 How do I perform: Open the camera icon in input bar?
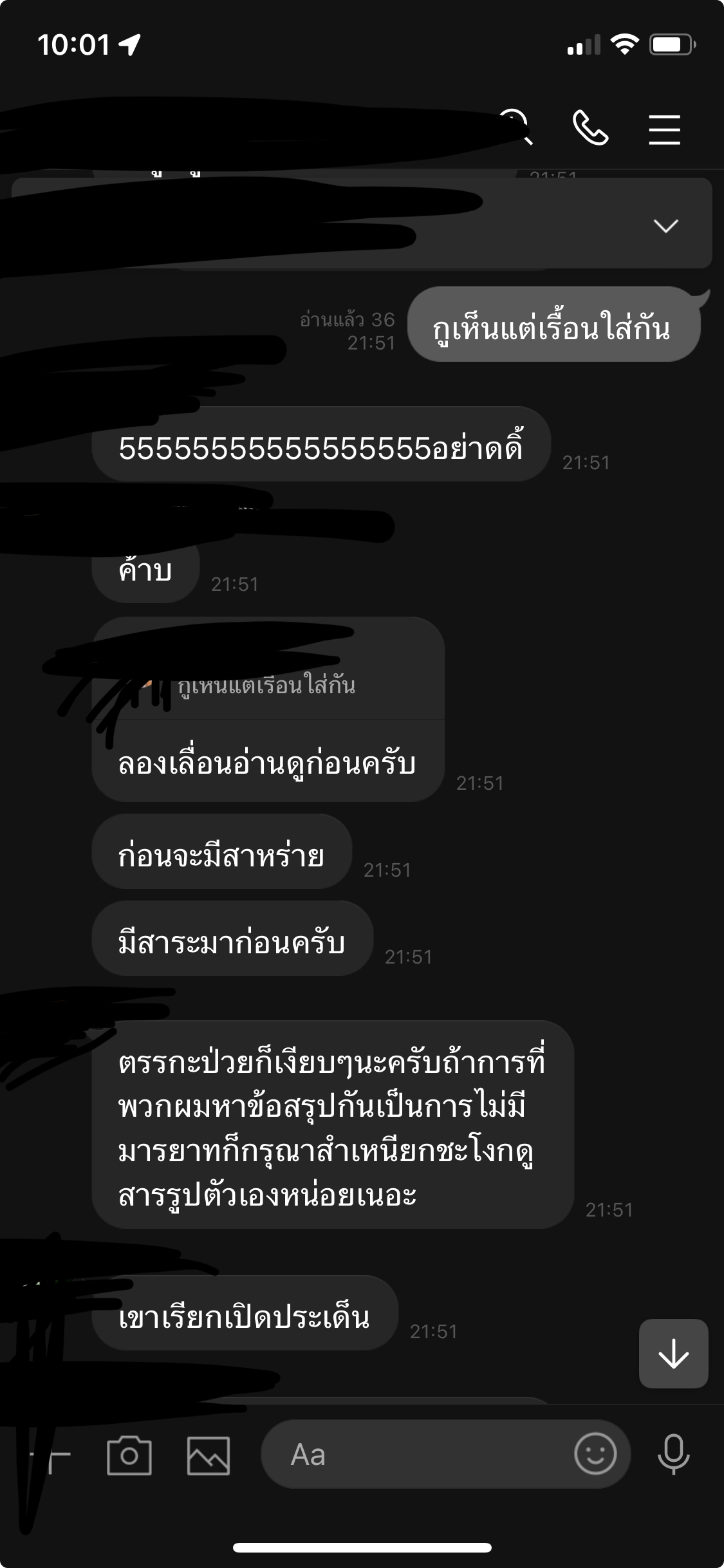(x=129, y=1455)
